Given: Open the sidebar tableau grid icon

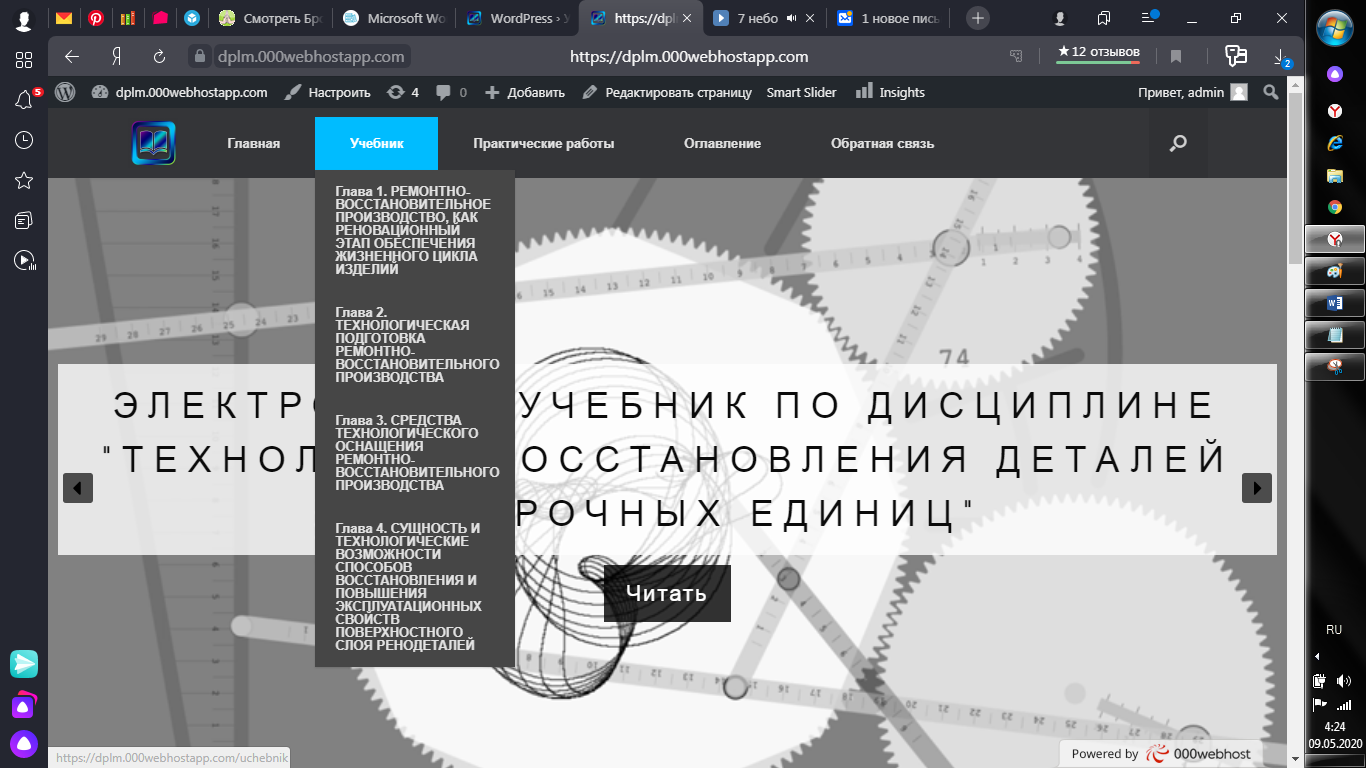Looking at the screenshot, I should pyautogui.click(x=24, y=60).
